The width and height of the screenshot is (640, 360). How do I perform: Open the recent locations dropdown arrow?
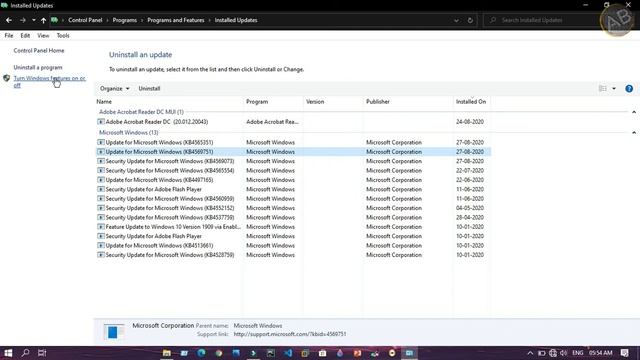click(33, 20)
